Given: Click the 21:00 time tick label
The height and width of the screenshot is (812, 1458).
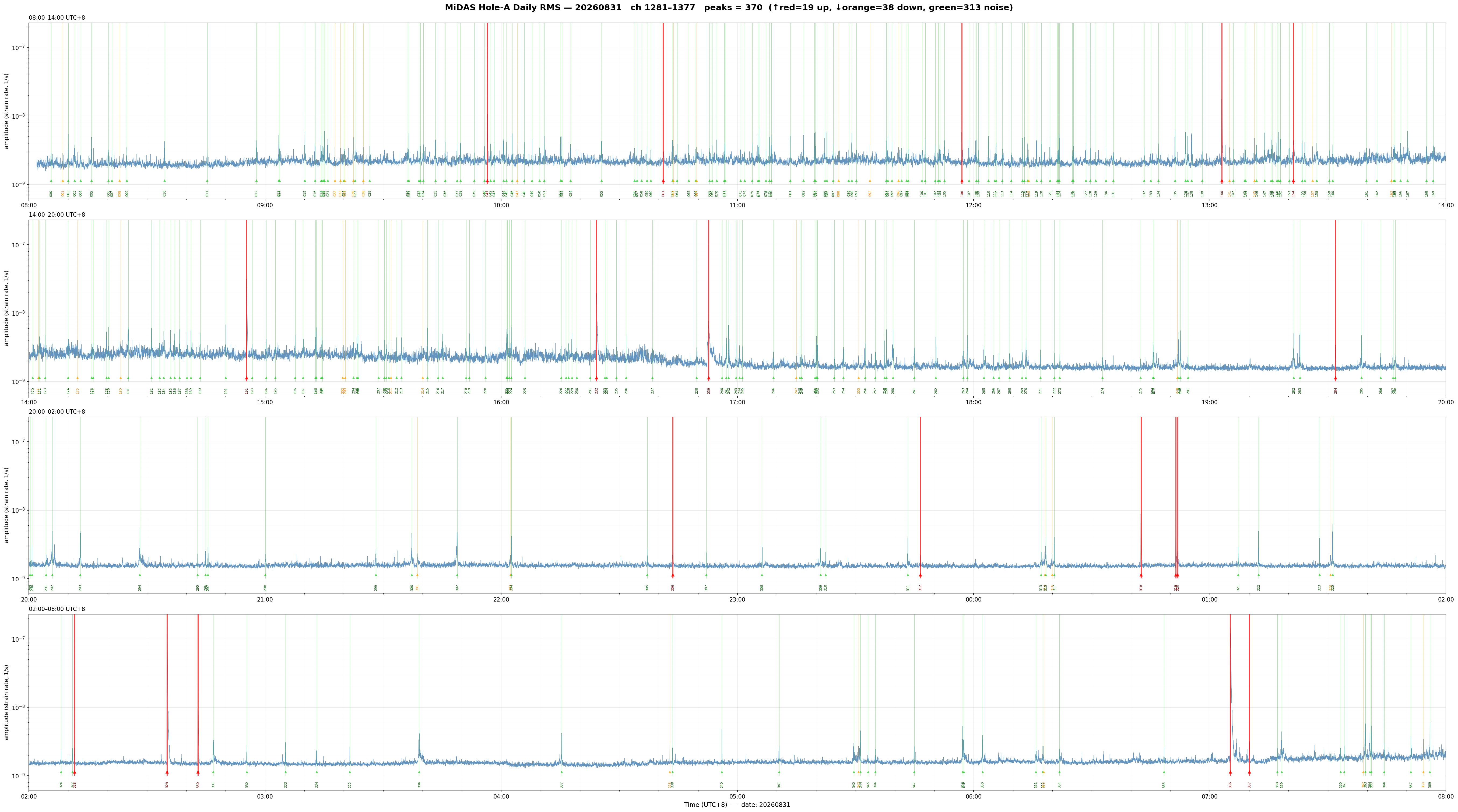Looking at the screenshot, I should click(x=265, y=599).
